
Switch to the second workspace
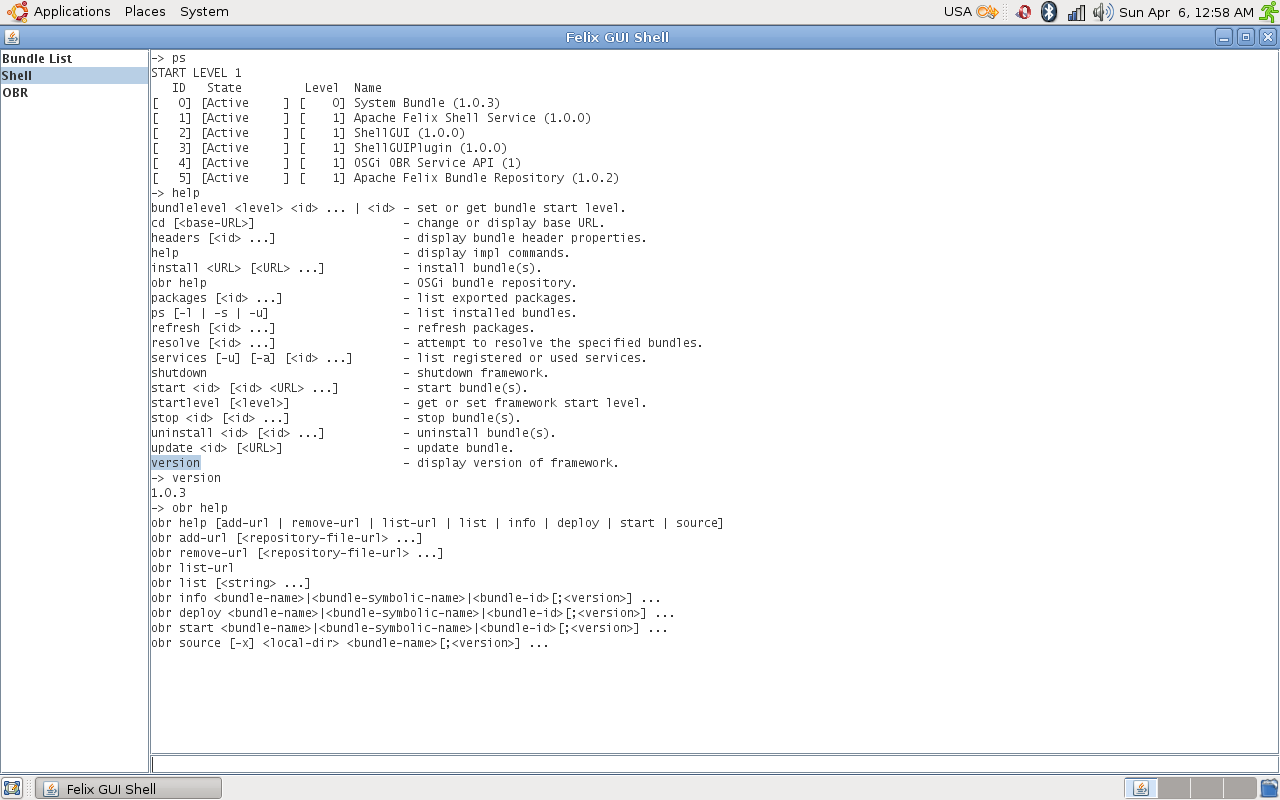coord(1173,788)
